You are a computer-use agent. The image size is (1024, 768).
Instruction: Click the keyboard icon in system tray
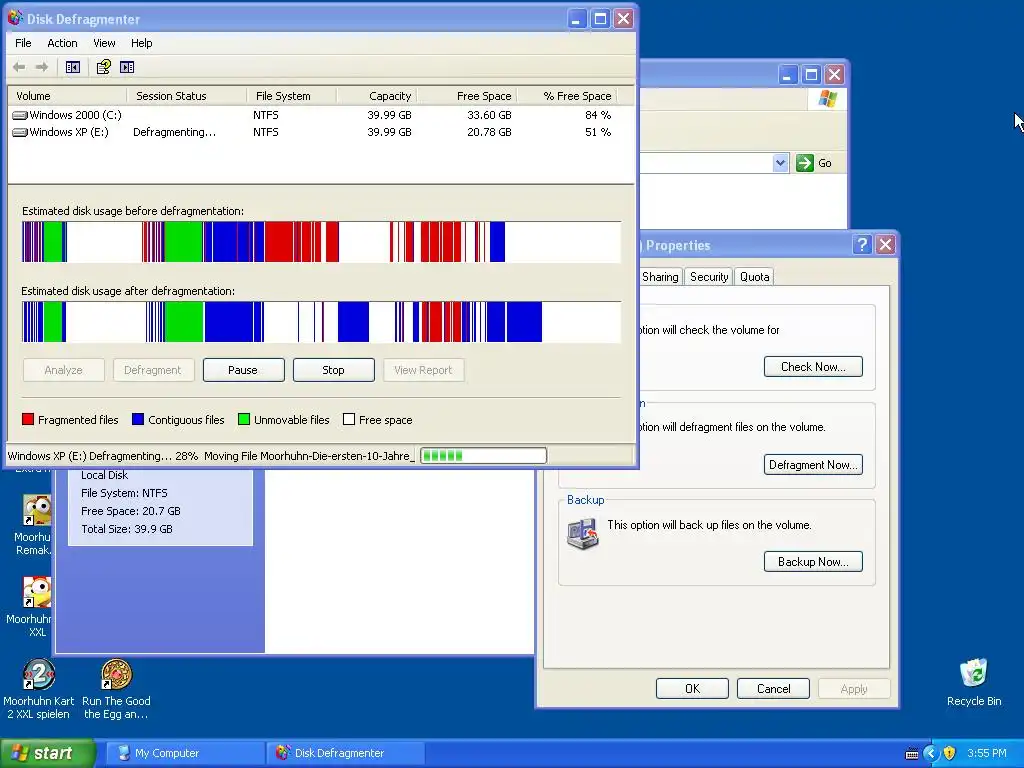(912, 754)
